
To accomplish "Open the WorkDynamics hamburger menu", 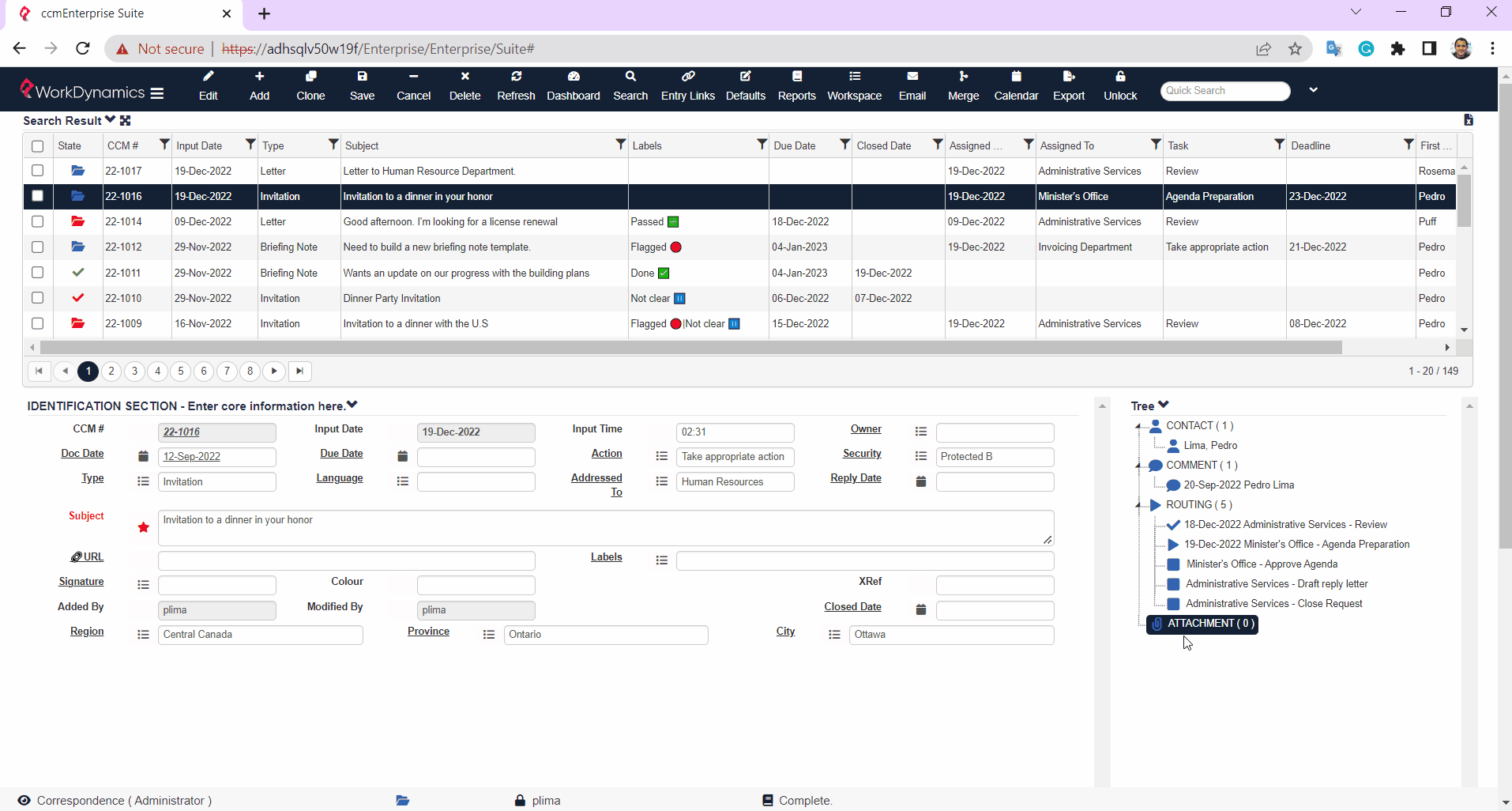I will coord(157,92).
